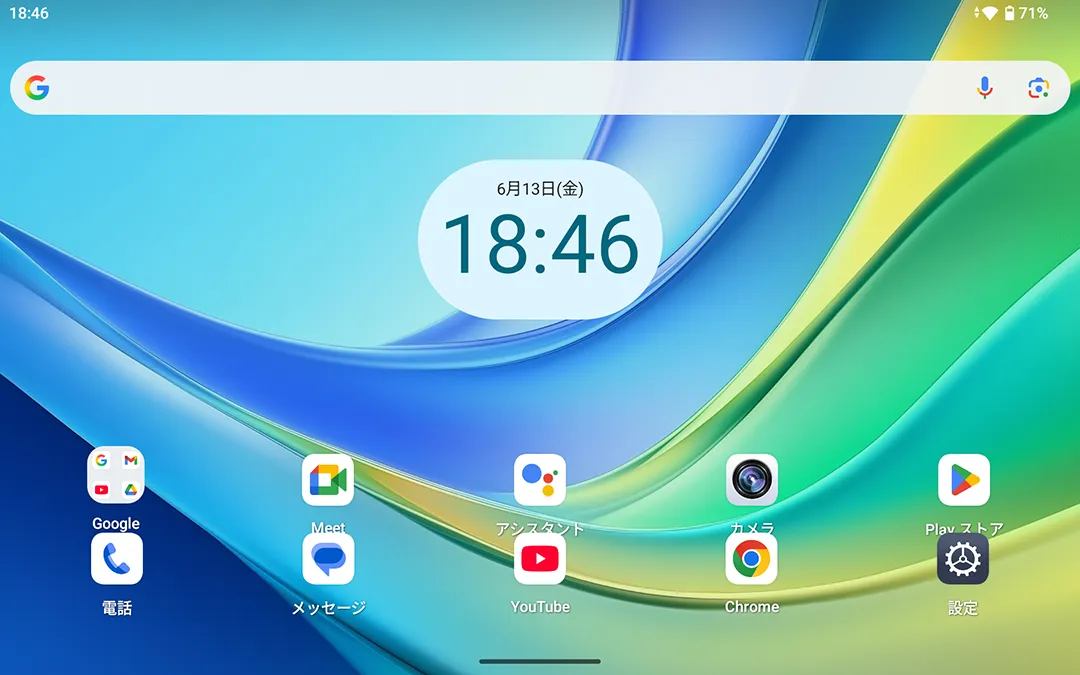Tap the status bar time 18:46

click(x=29, y=13)
